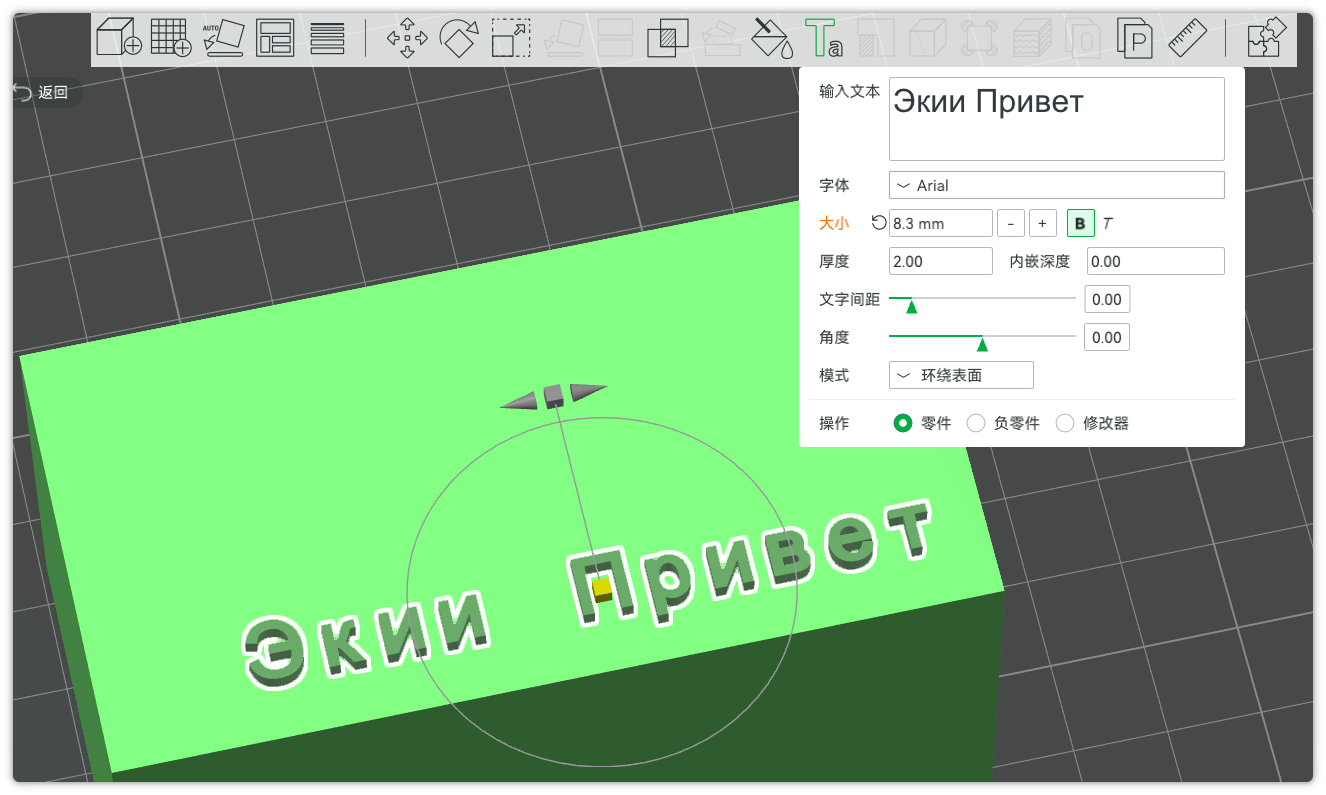1326x795 pixels.
Task: Click the horizontal lines toolbar icon
Action: 327,39
